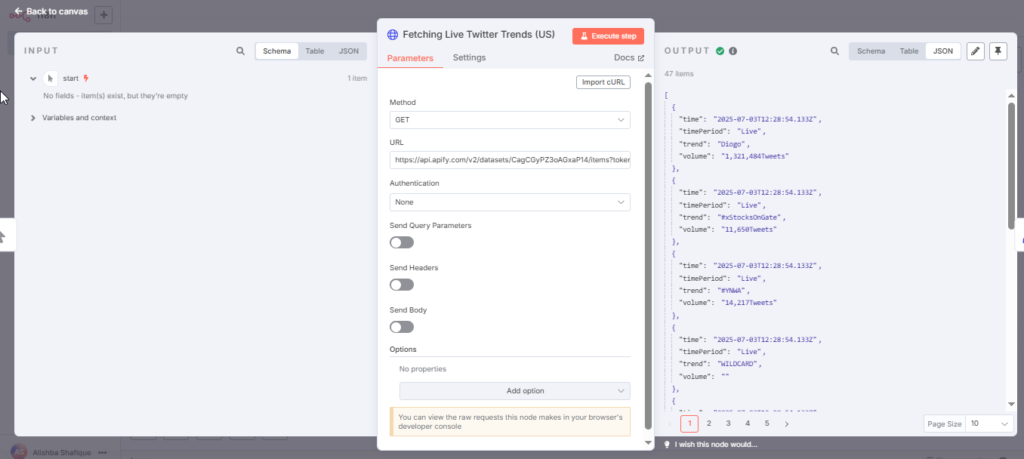Pin the output data

[998, 51]
